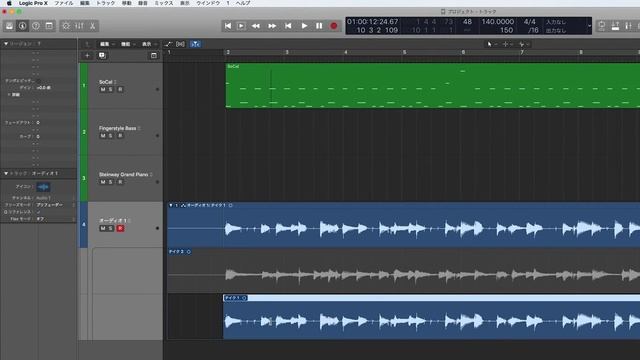Click the Fast Forward button
Image resolution: width=640 pixels, height=360 pixels.
point(272,26)
